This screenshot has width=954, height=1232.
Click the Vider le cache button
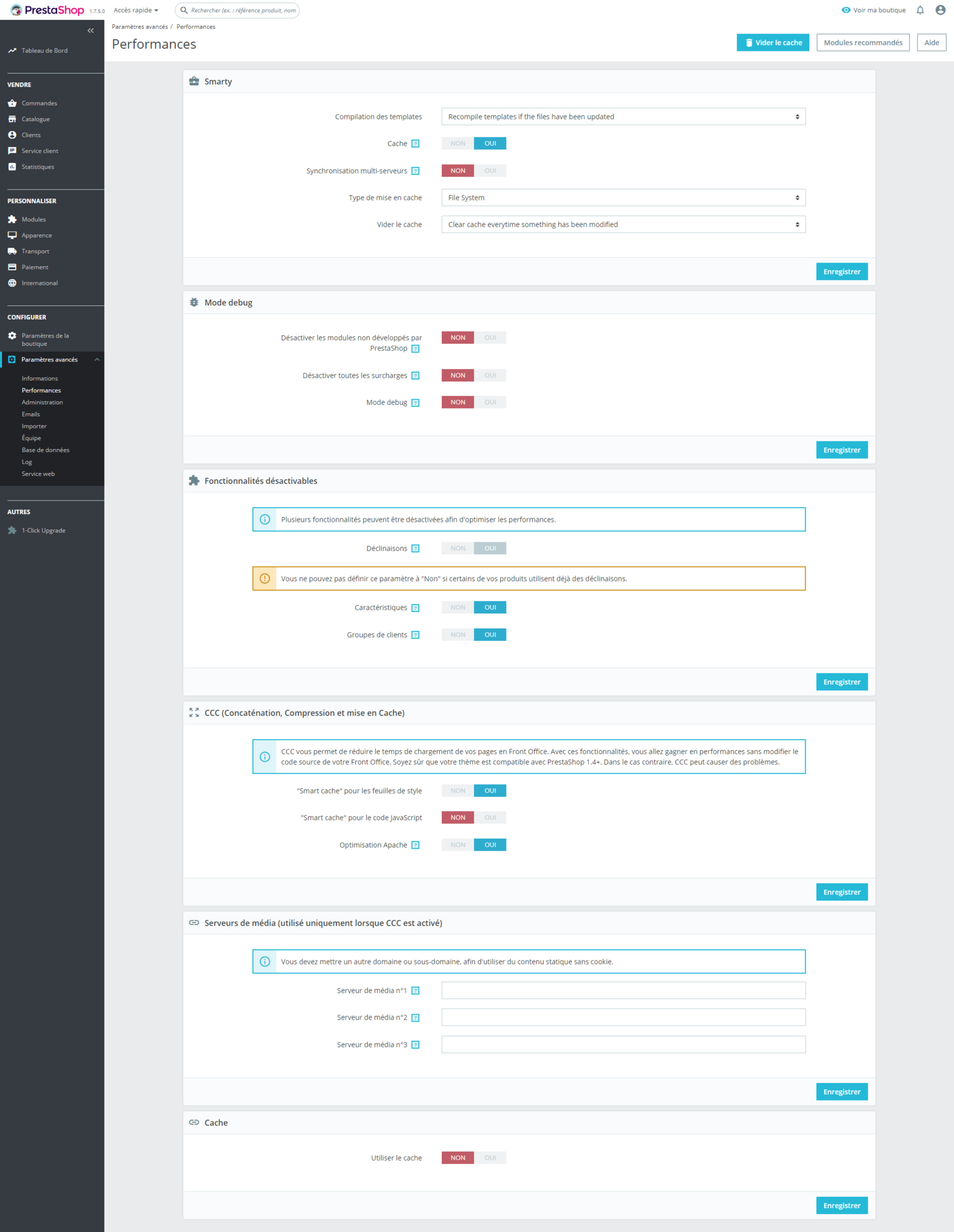pos(773,43)
